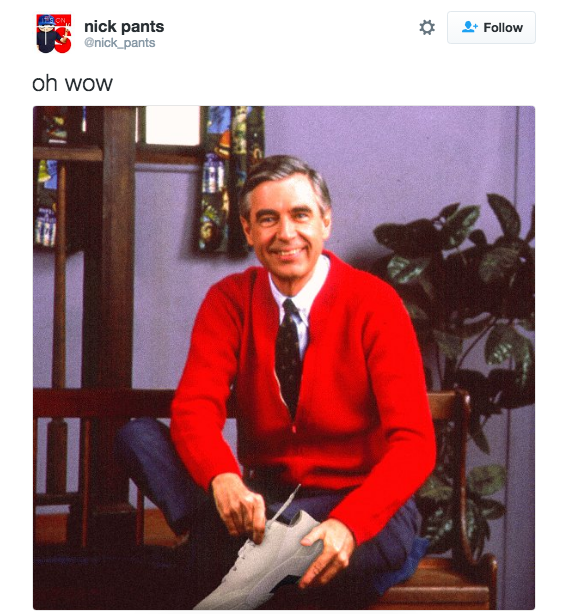This screenshot has height=614, width=569.
Task: Click the hand pulling the shoelace
Action: [240, 507]
